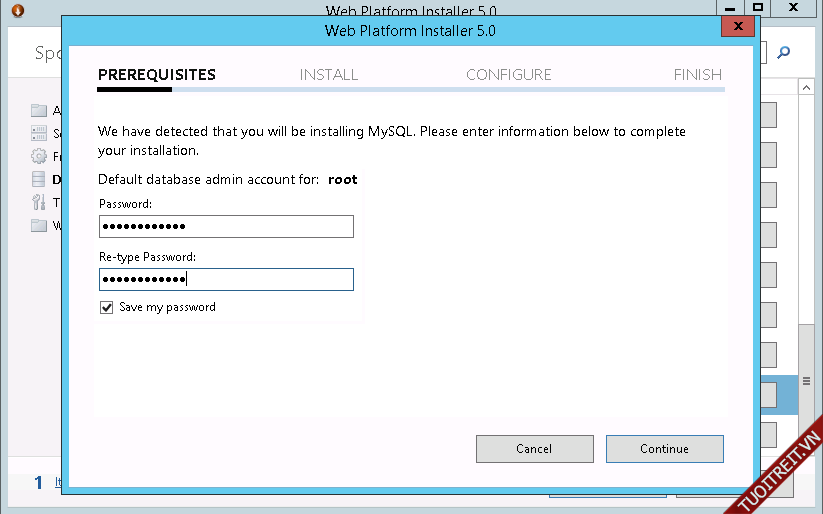823x514 pixels.
Task: Click the top folder icon in sidebar
Action: 39,111
